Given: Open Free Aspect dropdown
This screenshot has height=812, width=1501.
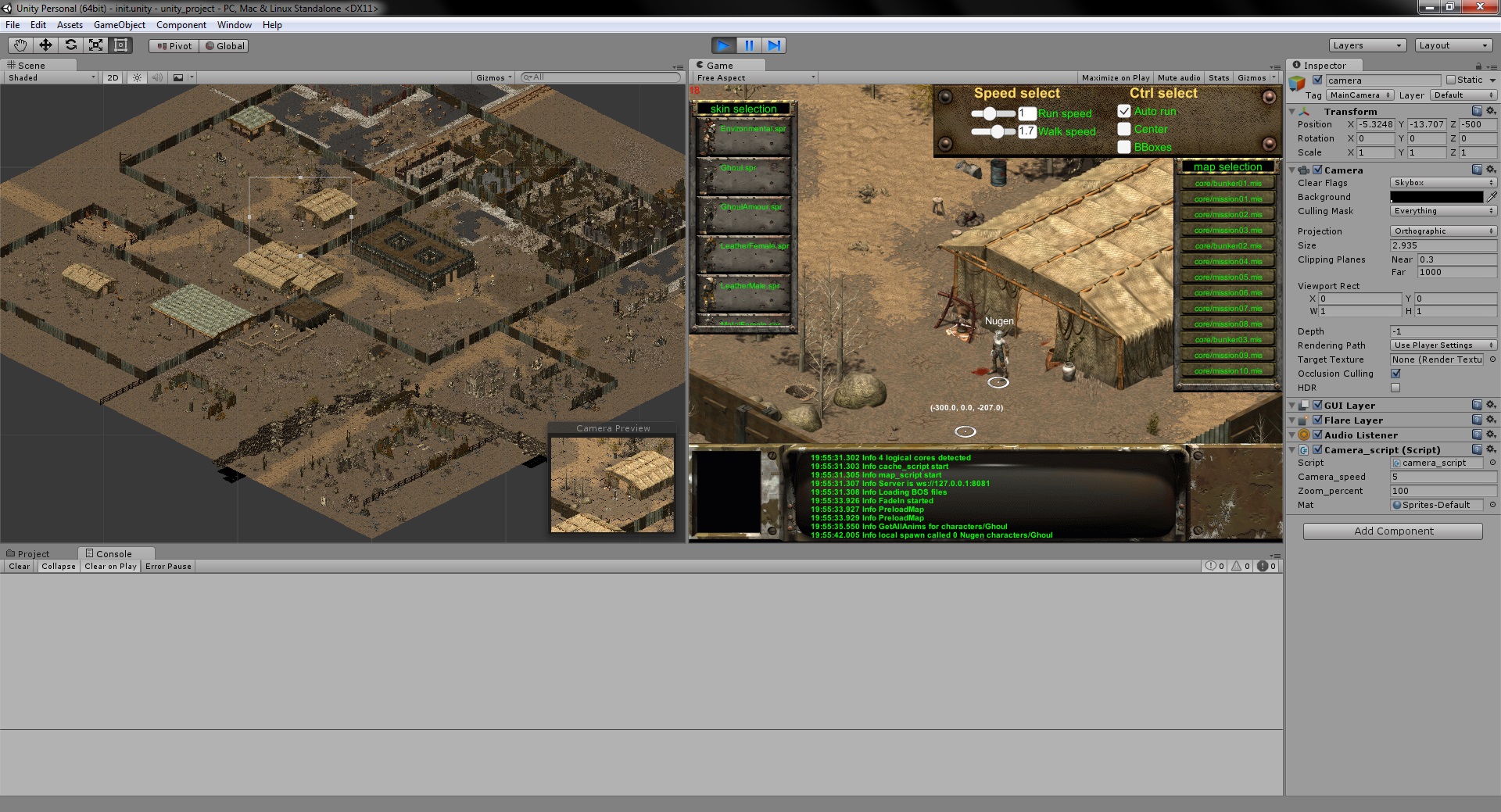Looking at the screenshot, I should 755,77.
